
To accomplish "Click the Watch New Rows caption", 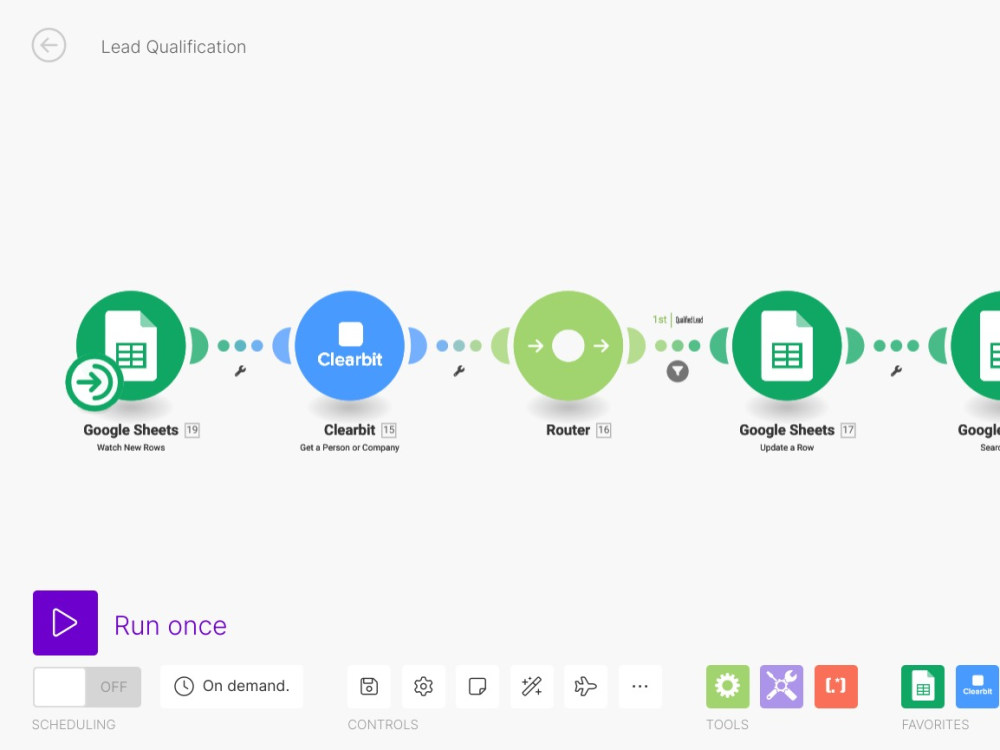I will pos(131,448).
